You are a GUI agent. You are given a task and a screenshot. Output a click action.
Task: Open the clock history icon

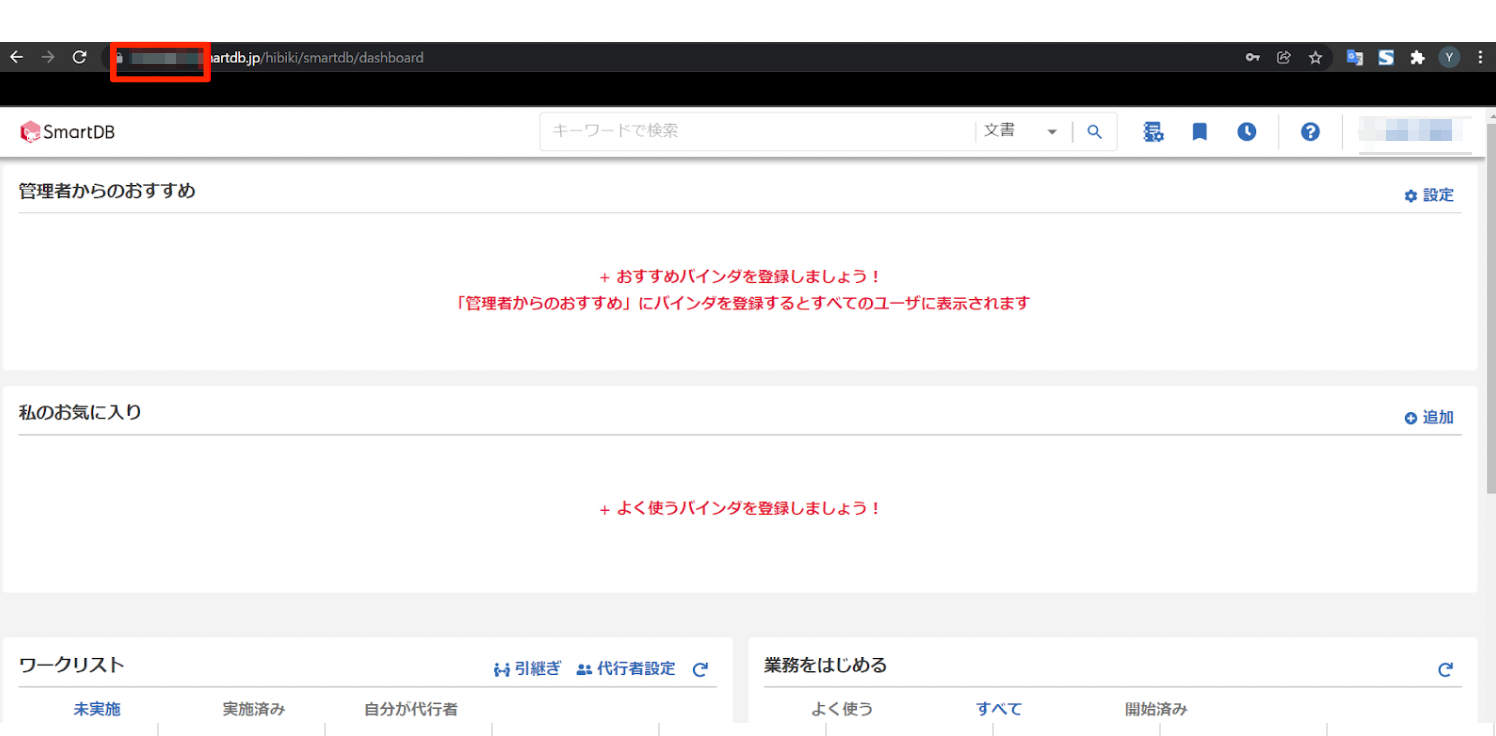click(x=1246, y=132)
